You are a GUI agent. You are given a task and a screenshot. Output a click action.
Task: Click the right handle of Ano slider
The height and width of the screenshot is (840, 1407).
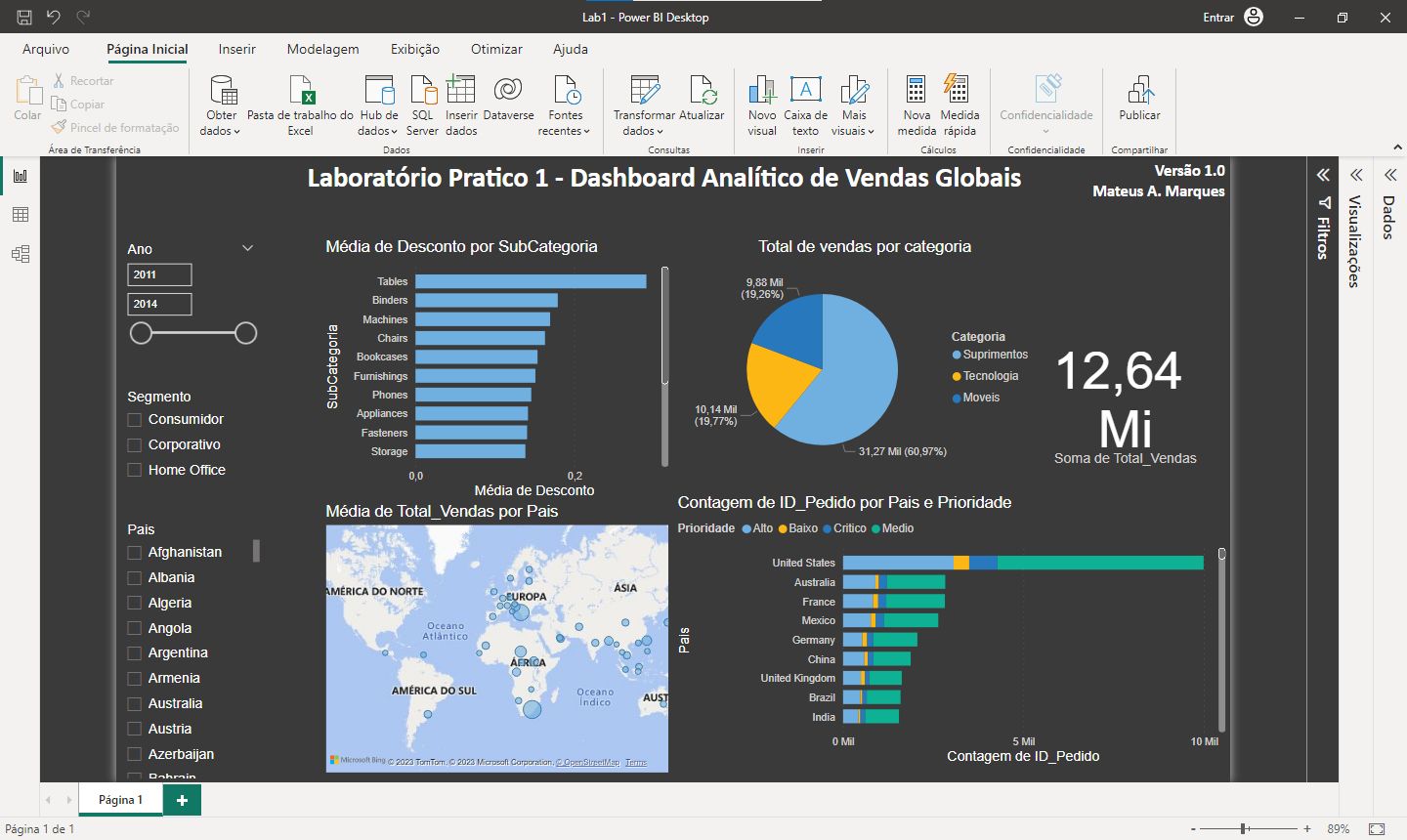246,333
